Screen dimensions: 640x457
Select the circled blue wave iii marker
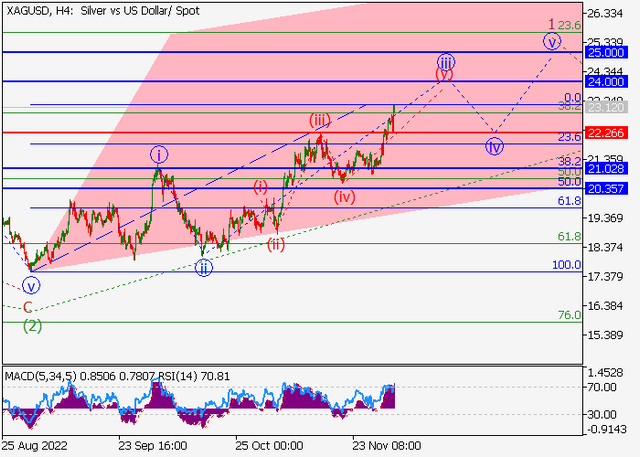point(446,62)
